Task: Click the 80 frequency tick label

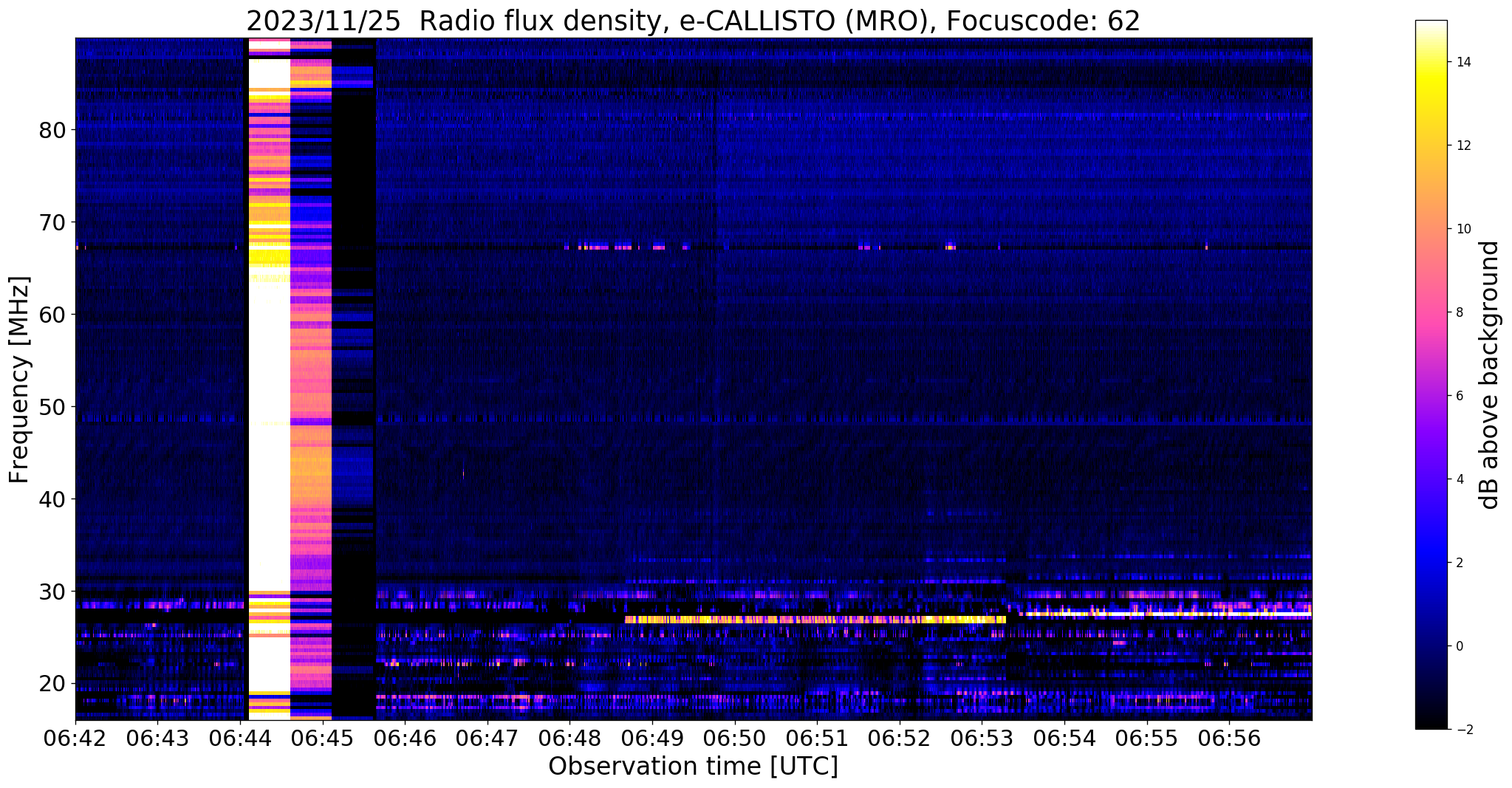Action: coord(52,131)
